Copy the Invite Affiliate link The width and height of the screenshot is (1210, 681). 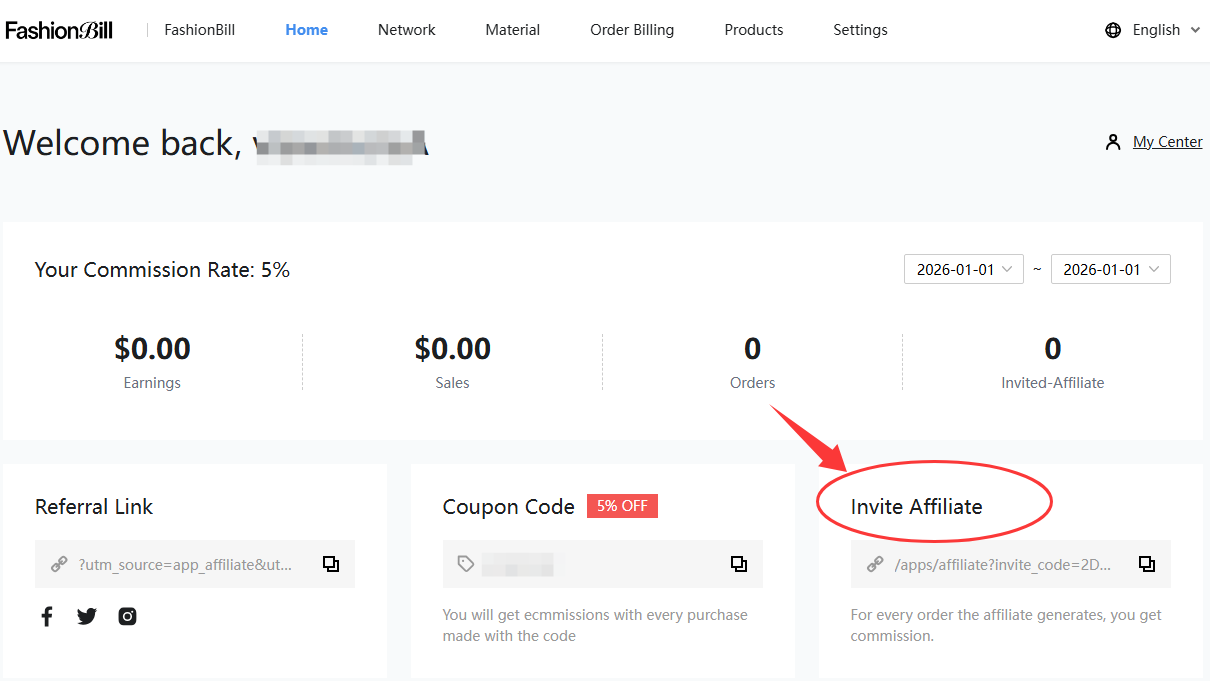(x=1147, y=564)
